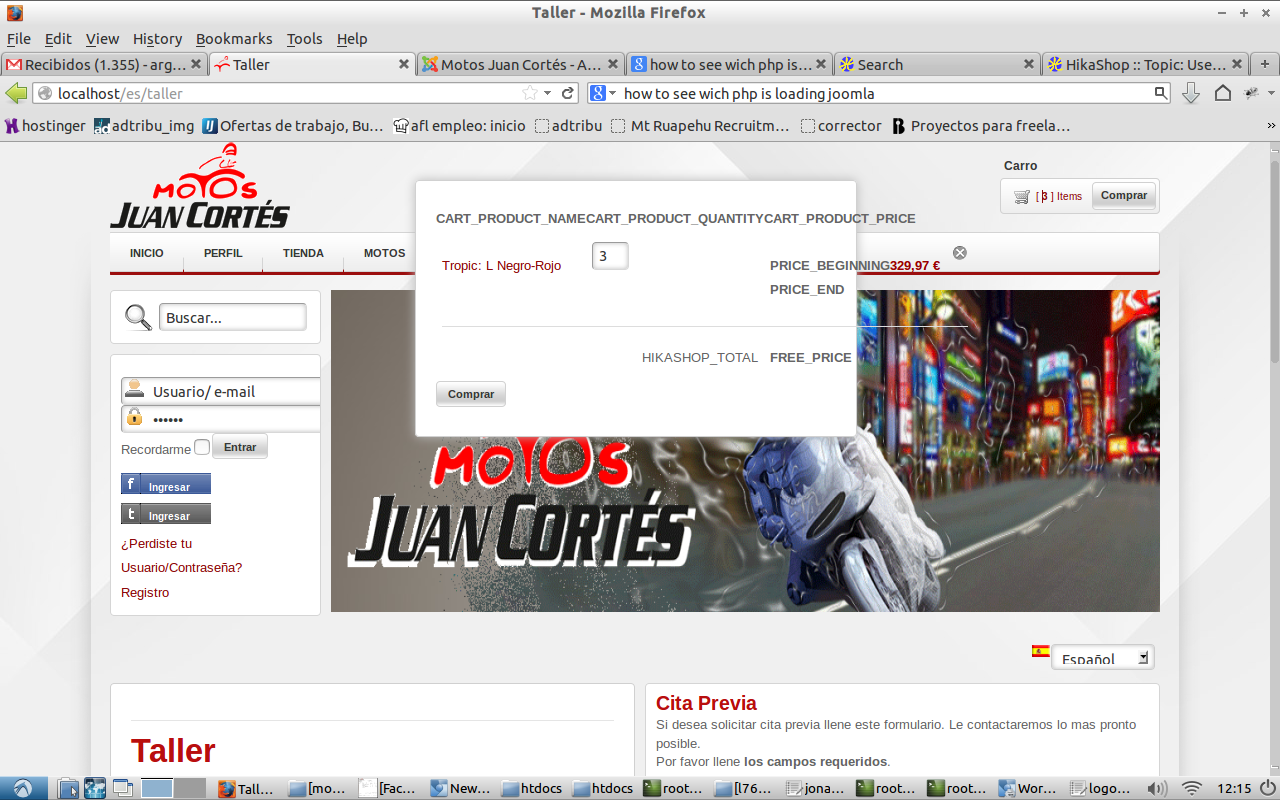Click the Wi-Fi network tray icon
The image size is (1280, 800).
[1191, 788]
